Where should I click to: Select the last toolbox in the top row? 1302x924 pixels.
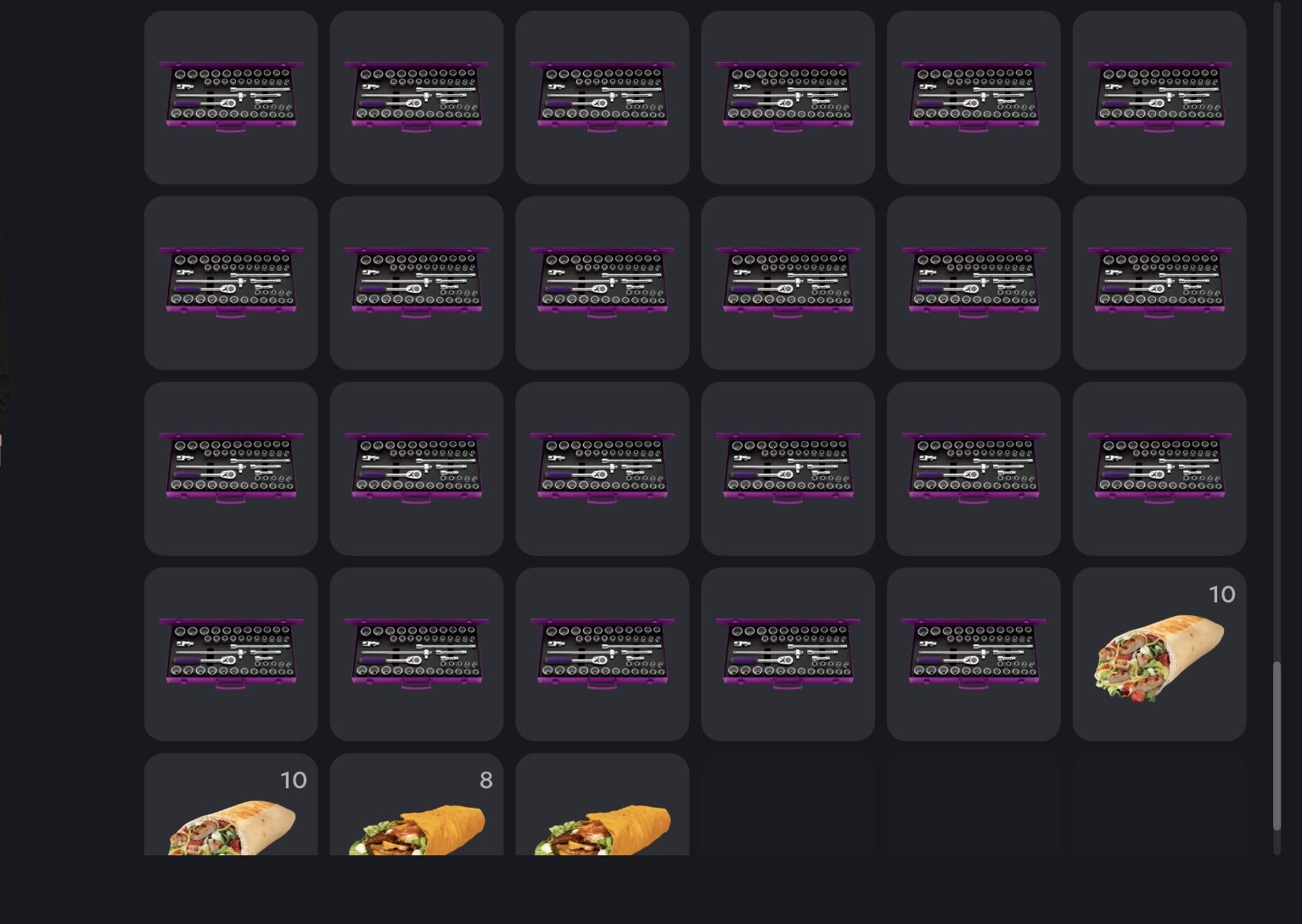[1159, 98]
